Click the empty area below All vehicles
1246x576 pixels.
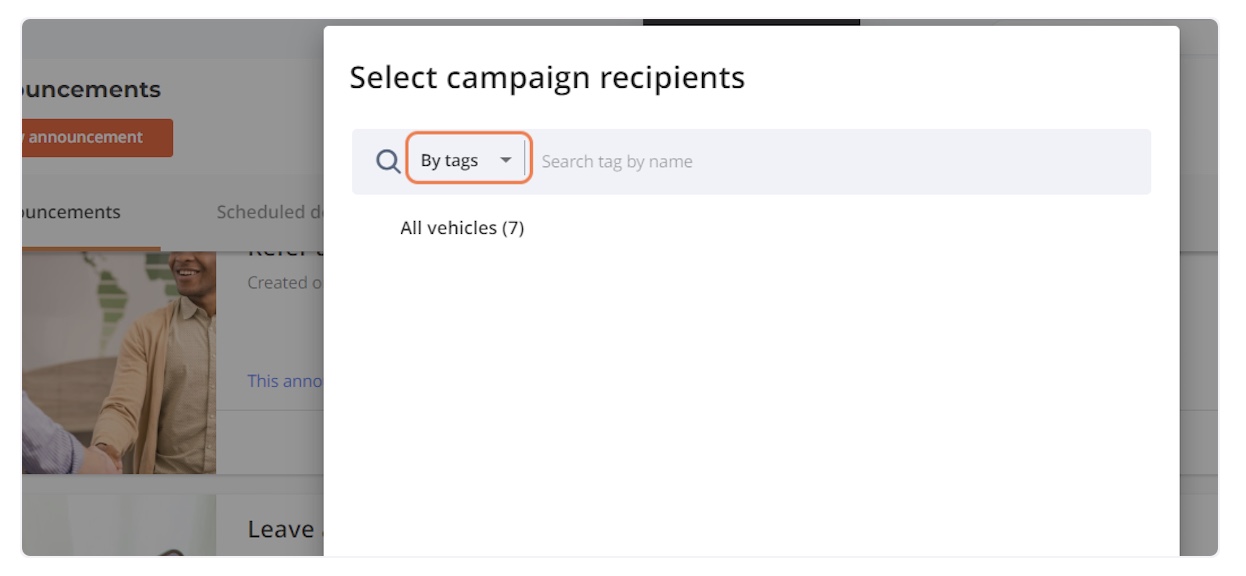pyautogui.click(x=750, y=400)
